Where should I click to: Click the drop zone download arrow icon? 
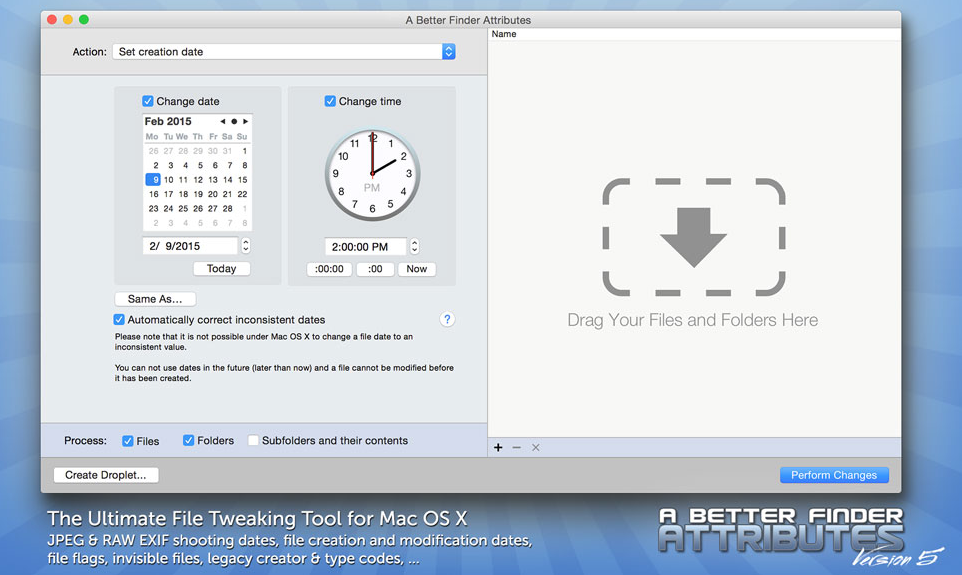pos(694,237)
